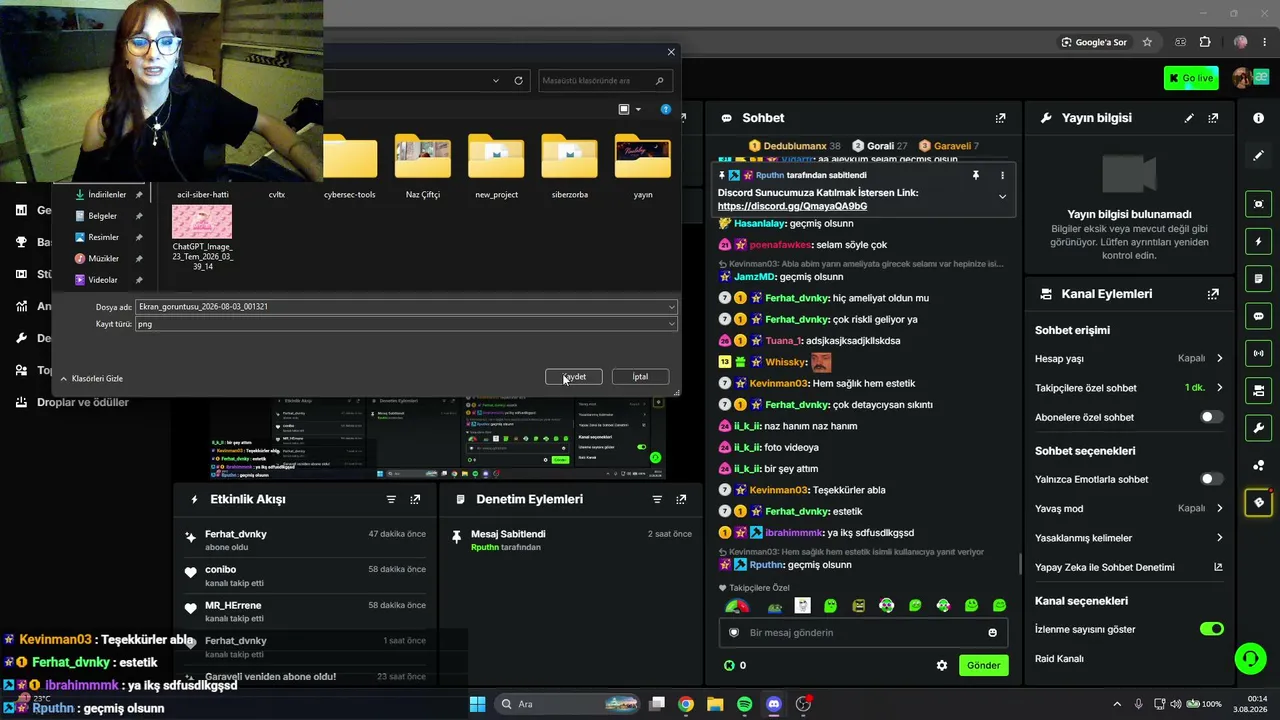Click the lightning bolt sidebar icon

(1258, 241)
